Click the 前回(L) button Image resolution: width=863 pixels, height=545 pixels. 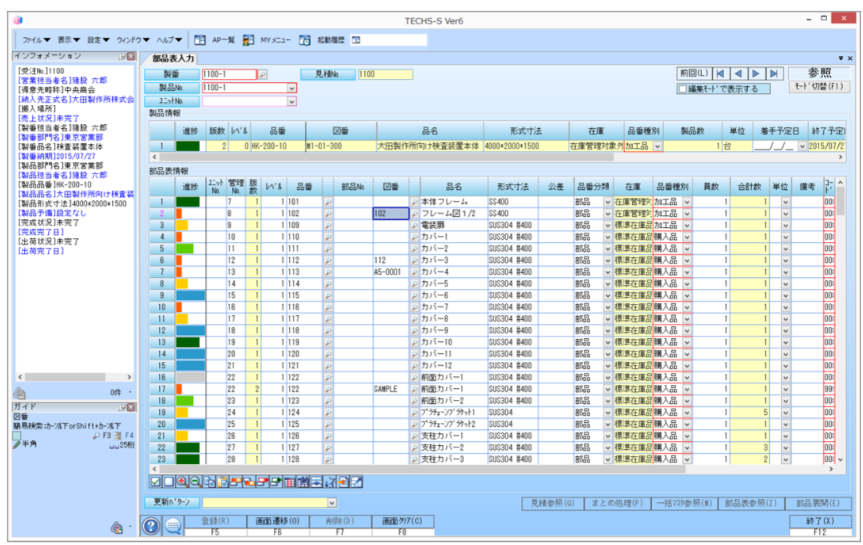coord(693,74)
